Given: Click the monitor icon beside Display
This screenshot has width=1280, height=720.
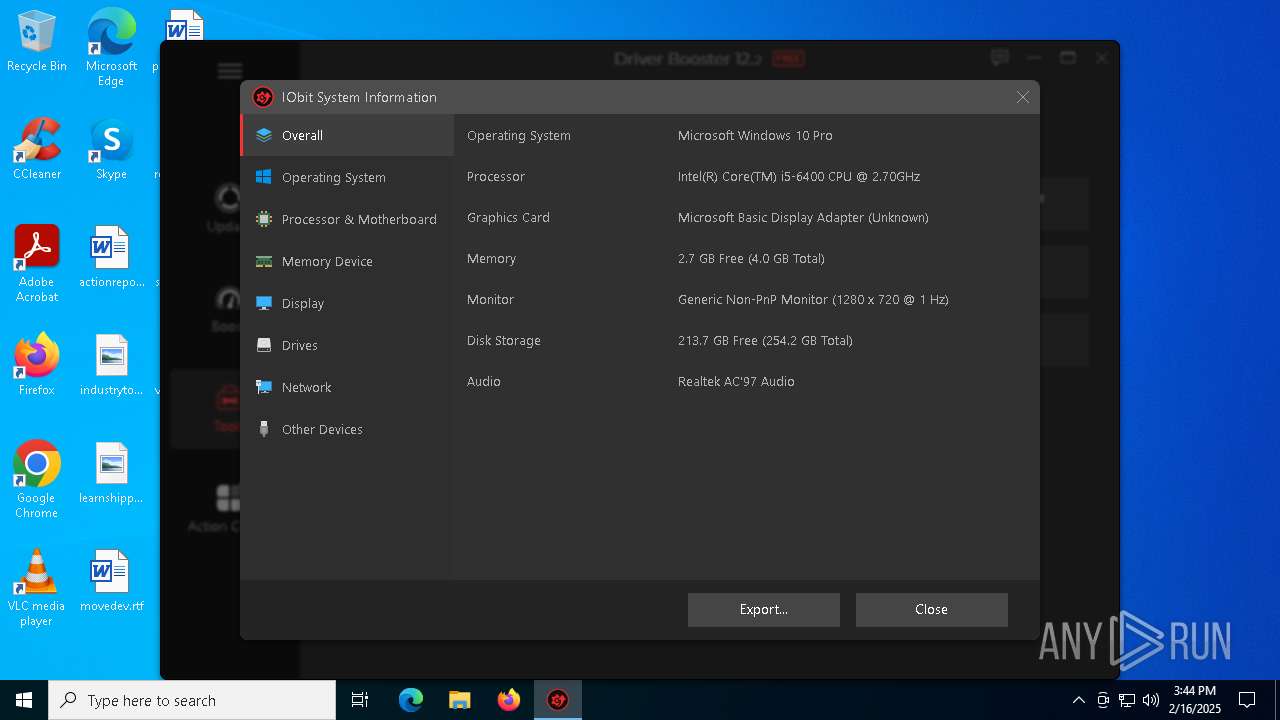Looking at the screenshot, I should coord(264,303).
